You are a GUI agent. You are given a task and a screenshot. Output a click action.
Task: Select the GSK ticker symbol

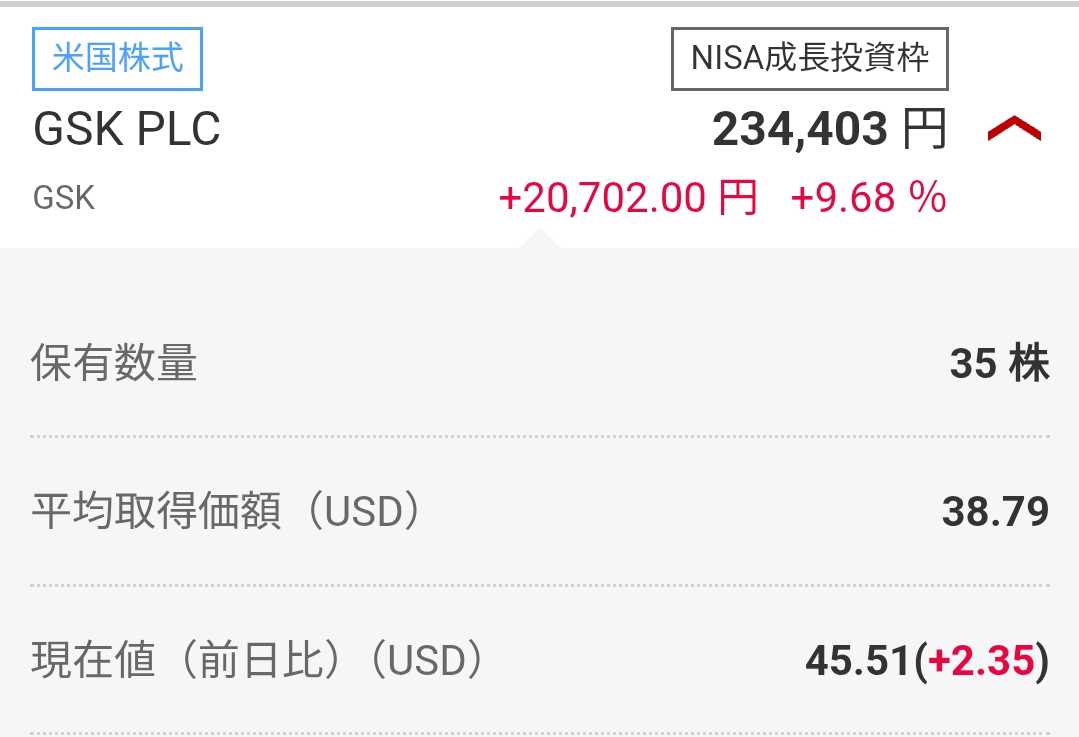[64, 198]
